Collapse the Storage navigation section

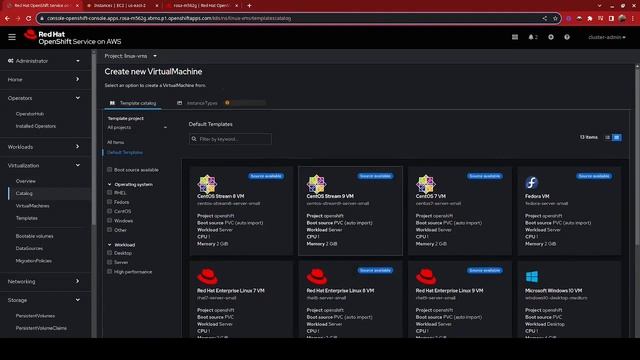[44, 300]
